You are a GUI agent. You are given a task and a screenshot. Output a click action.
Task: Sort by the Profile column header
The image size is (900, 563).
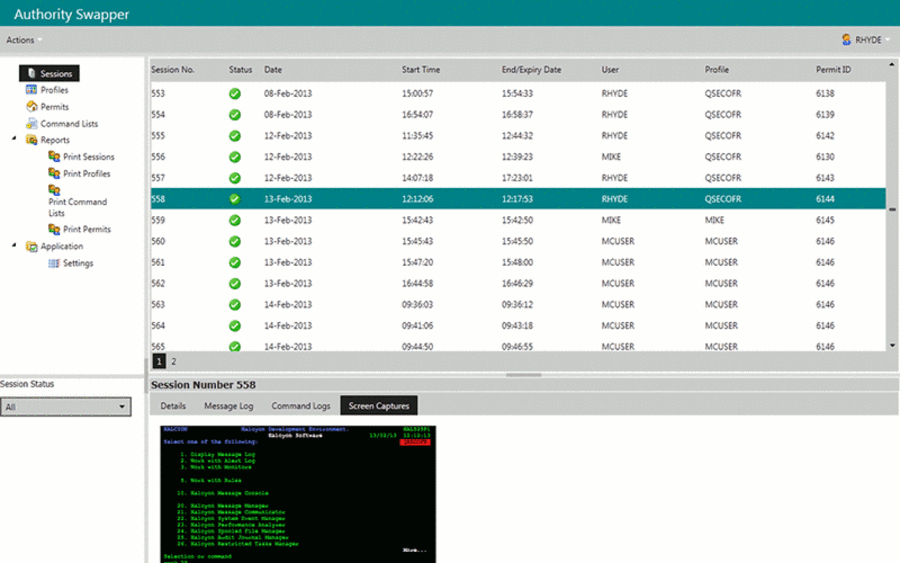coord(717,69)
